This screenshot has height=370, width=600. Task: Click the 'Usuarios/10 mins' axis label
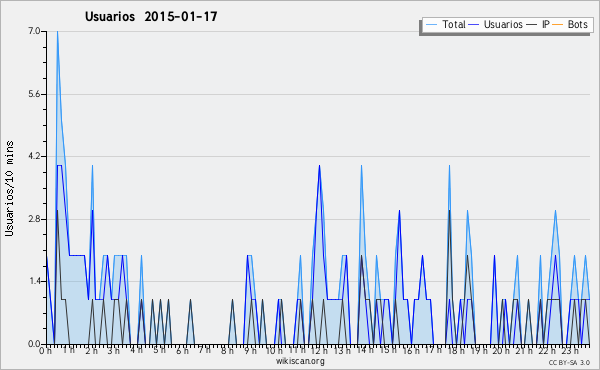coord(9,188)
